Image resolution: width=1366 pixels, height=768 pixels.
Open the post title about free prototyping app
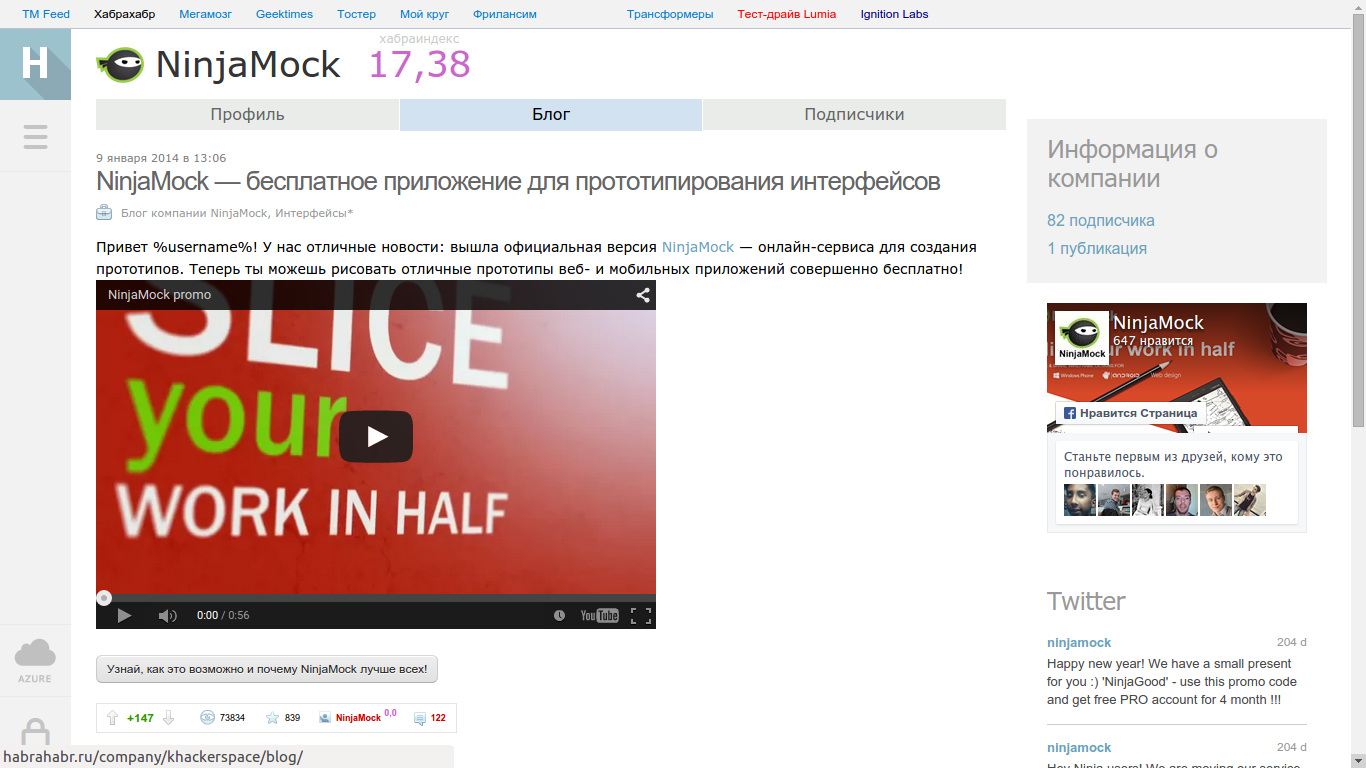click(x=518, y=182)
